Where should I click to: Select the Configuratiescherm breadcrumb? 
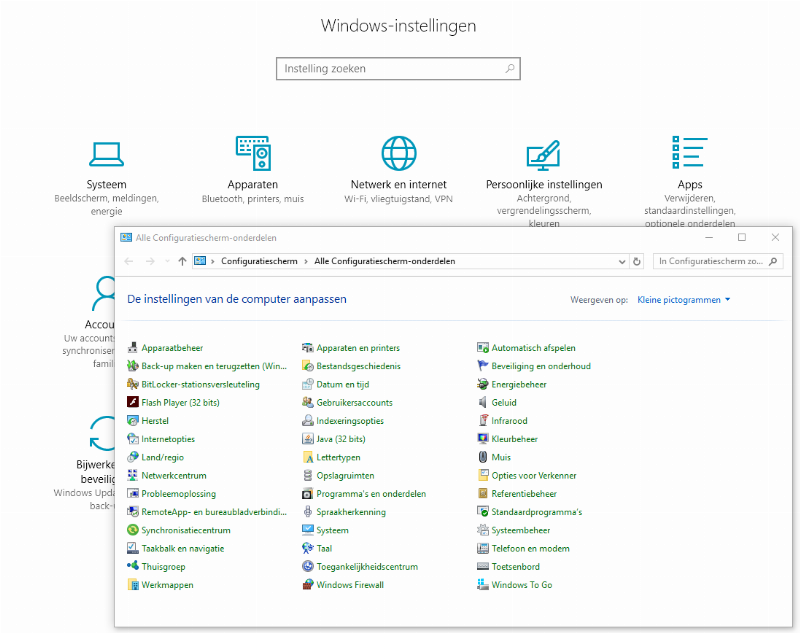click(259, 261)
